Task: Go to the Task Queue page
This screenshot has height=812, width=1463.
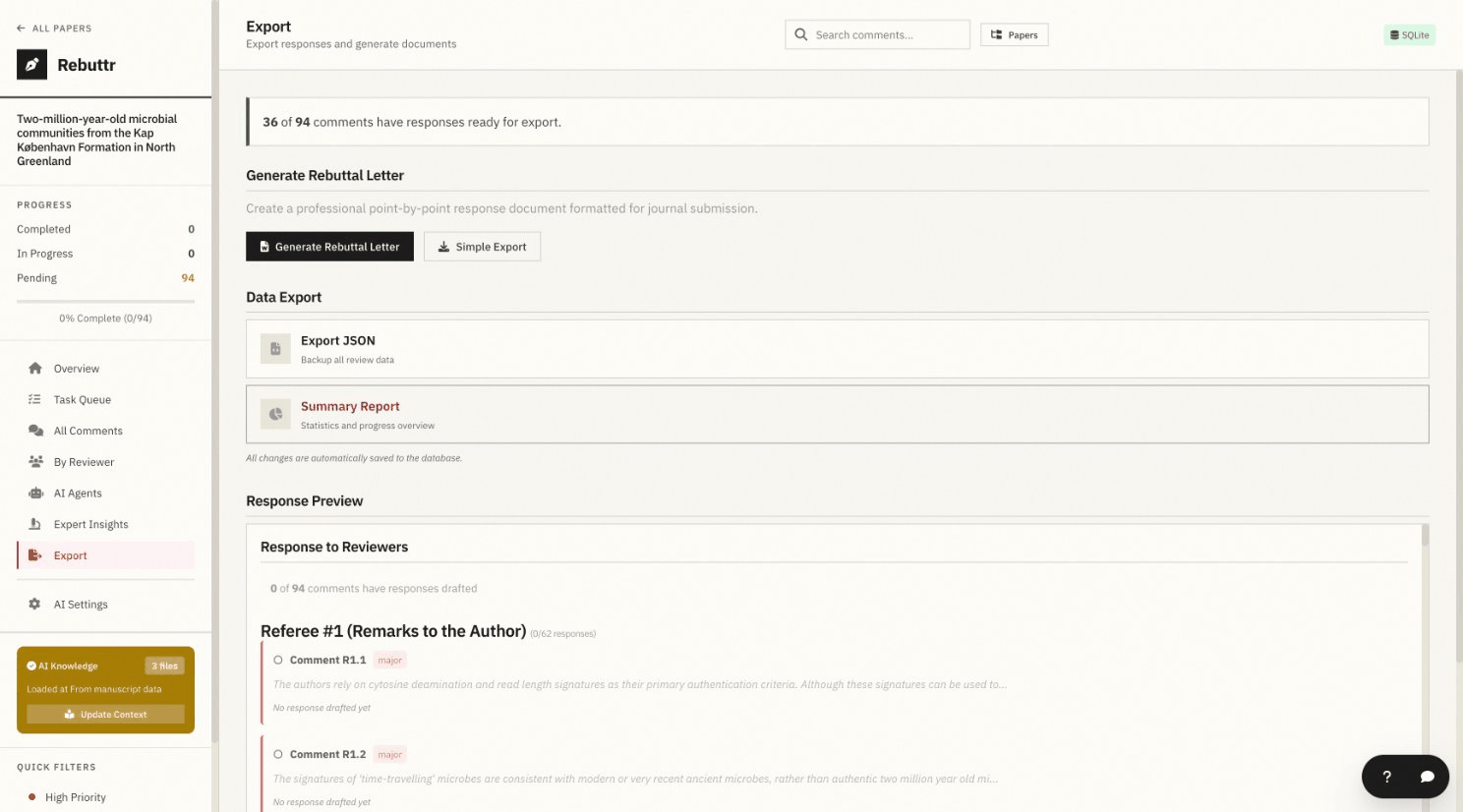Action: [82, 400]
